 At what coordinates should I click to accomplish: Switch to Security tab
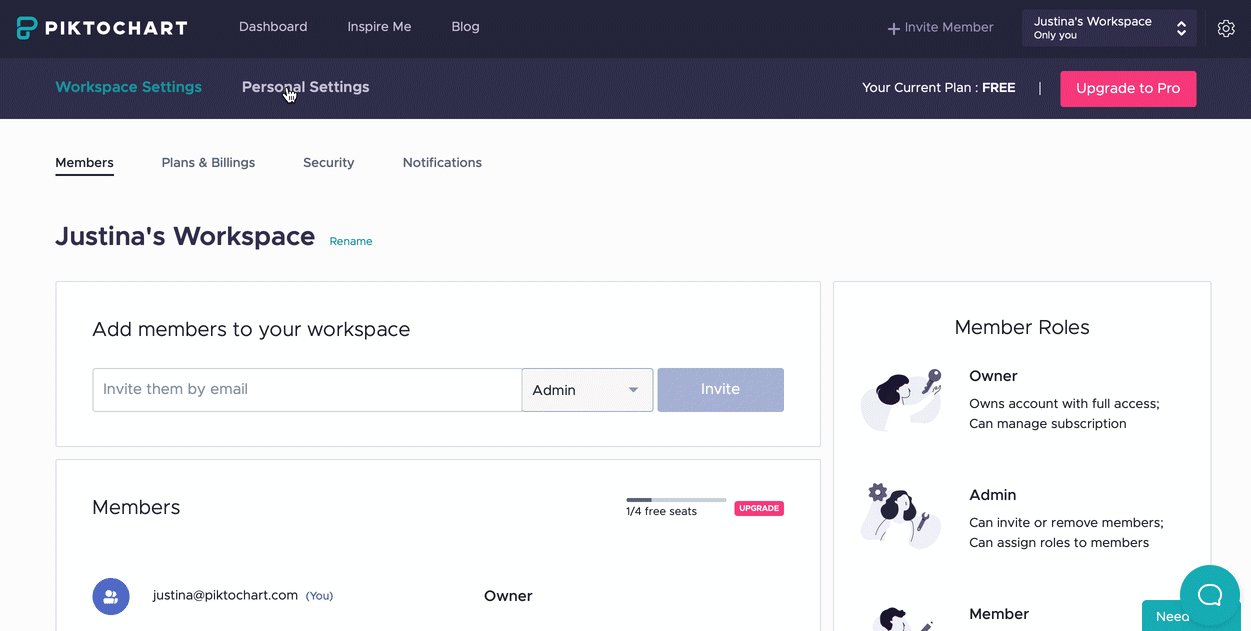pos(328,163)
